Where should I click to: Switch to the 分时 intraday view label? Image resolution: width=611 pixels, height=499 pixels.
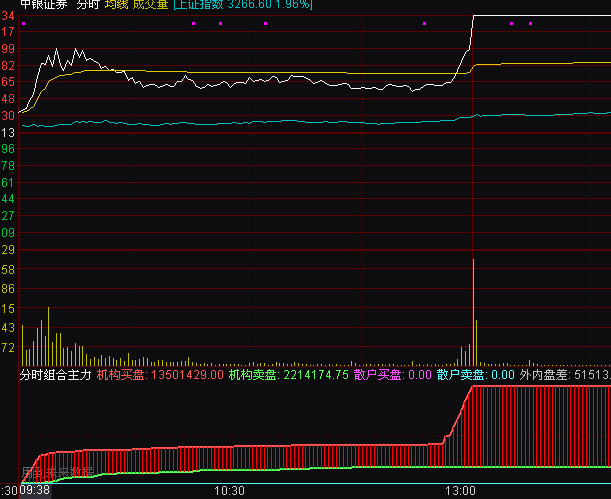click(88, 5)
